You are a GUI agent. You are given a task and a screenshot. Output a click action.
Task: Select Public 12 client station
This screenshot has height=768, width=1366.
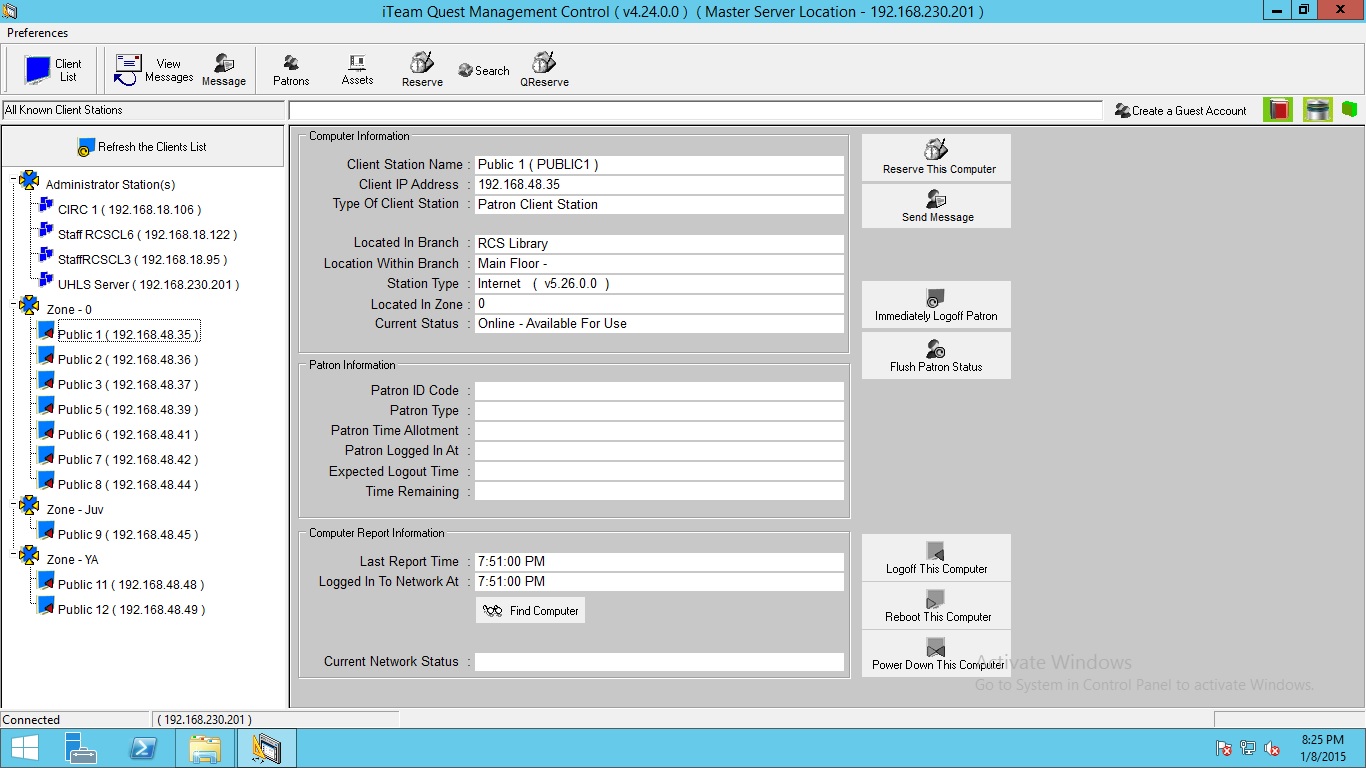coord(131,610)
